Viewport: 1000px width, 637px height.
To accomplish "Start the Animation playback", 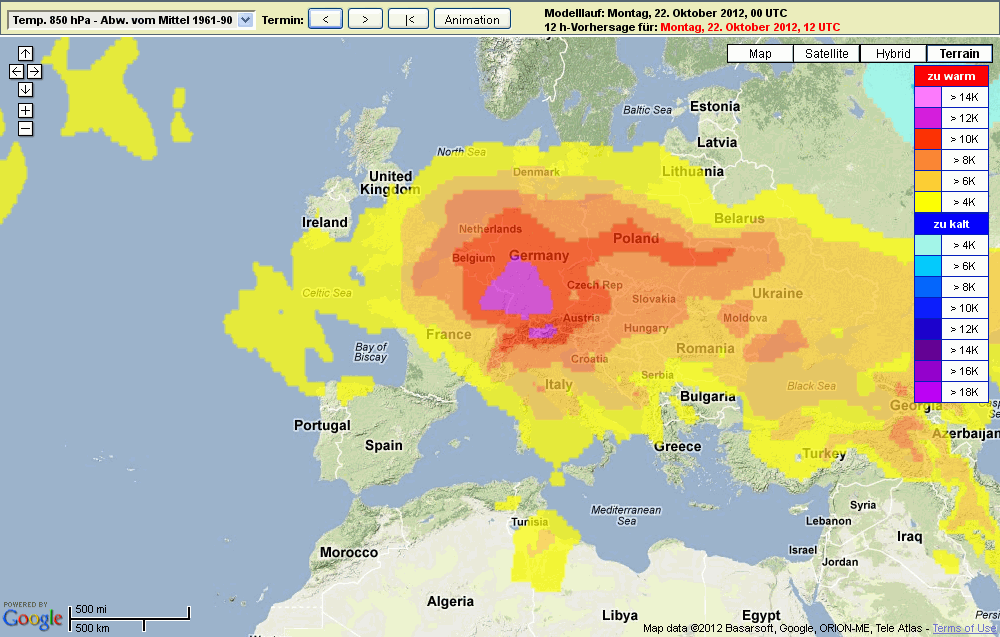I will (x=472, y=19).
